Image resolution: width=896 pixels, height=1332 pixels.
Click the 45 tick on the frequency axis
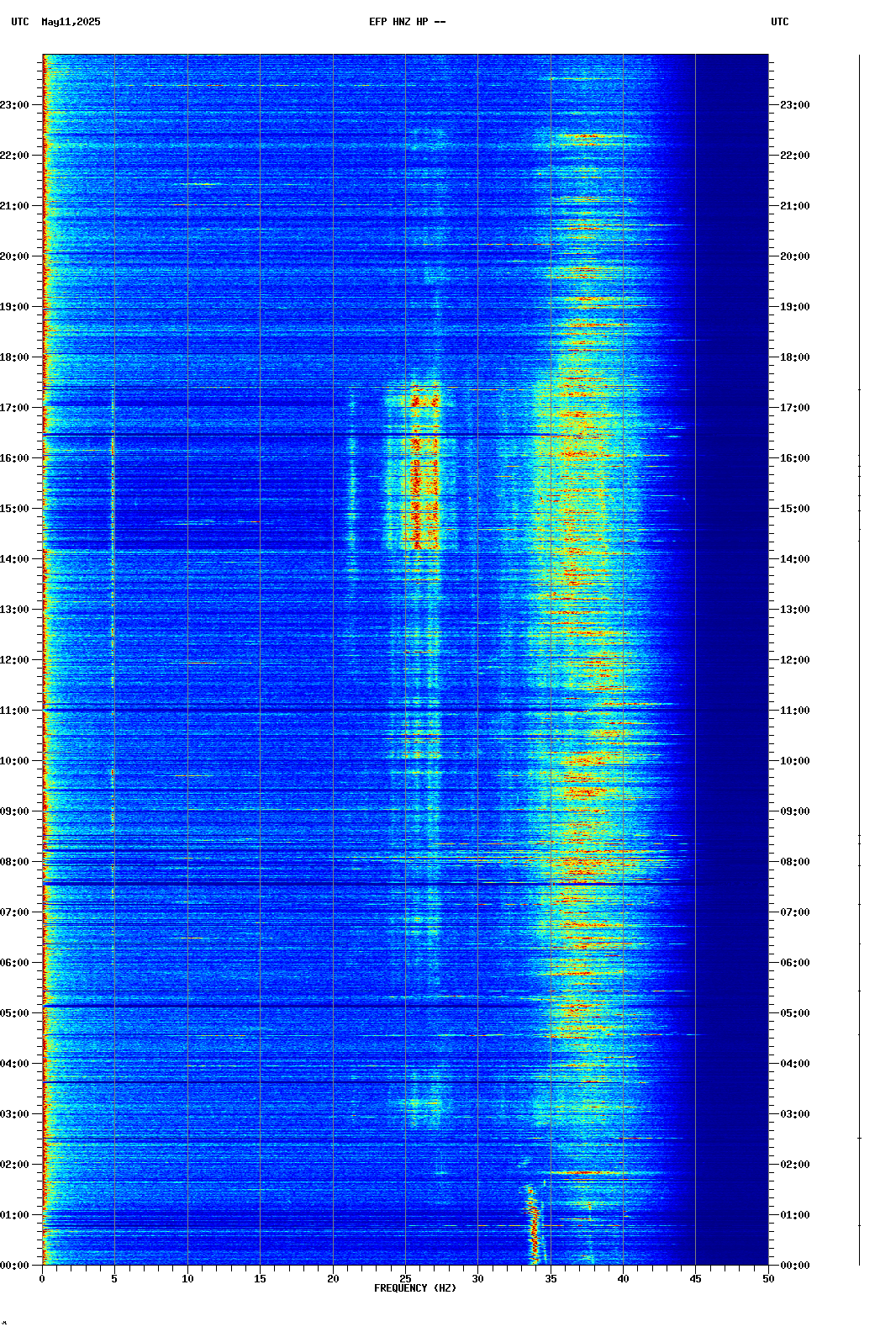695,1279
